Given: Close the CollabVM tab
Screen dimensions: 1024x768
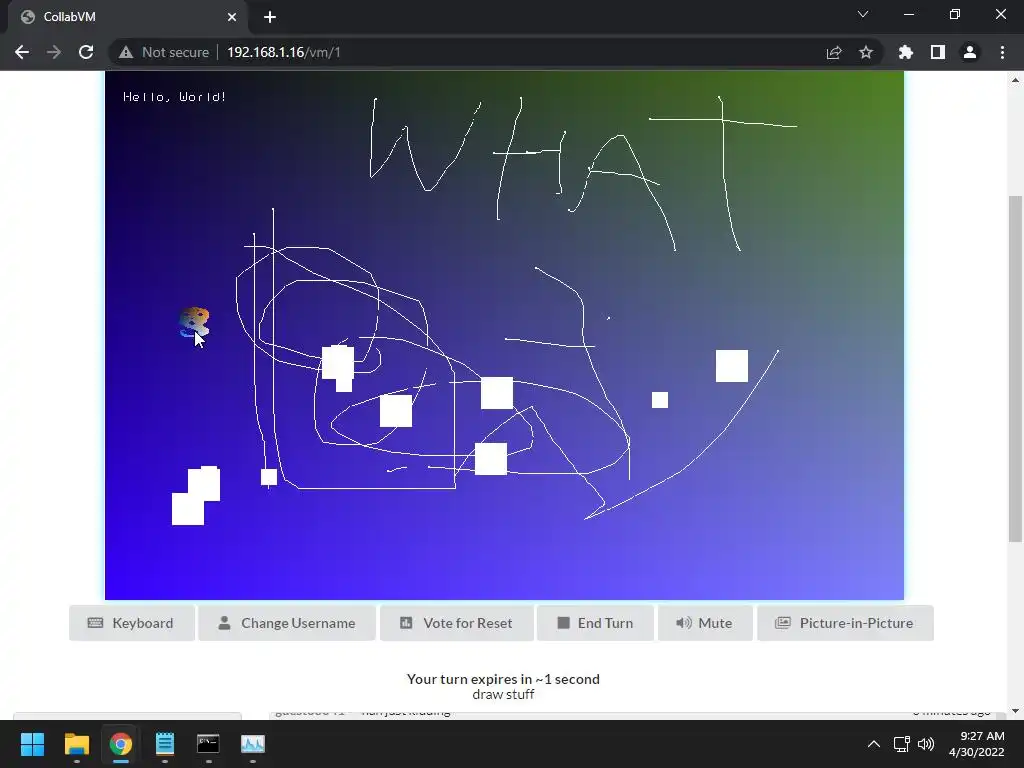Looking at the screenshot, I should point(232,17).
